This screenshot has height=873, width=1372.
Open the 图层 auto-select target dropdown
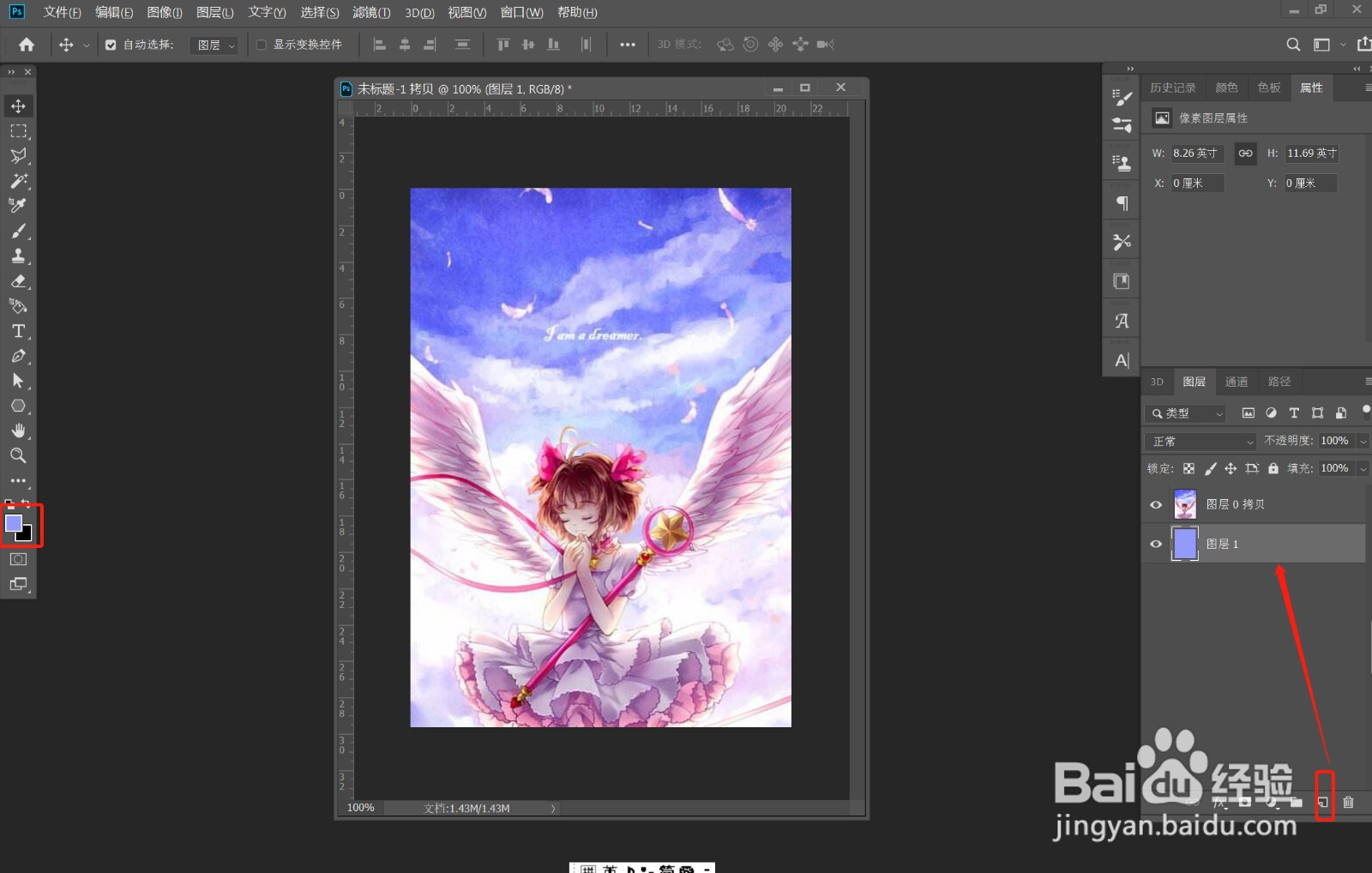point(214,45)
